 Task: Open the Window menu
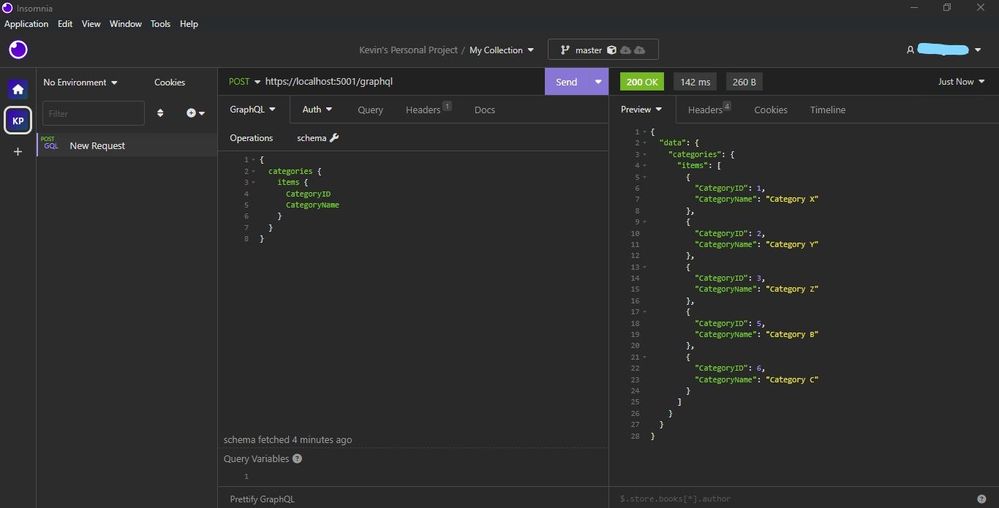tap(126, 24)
